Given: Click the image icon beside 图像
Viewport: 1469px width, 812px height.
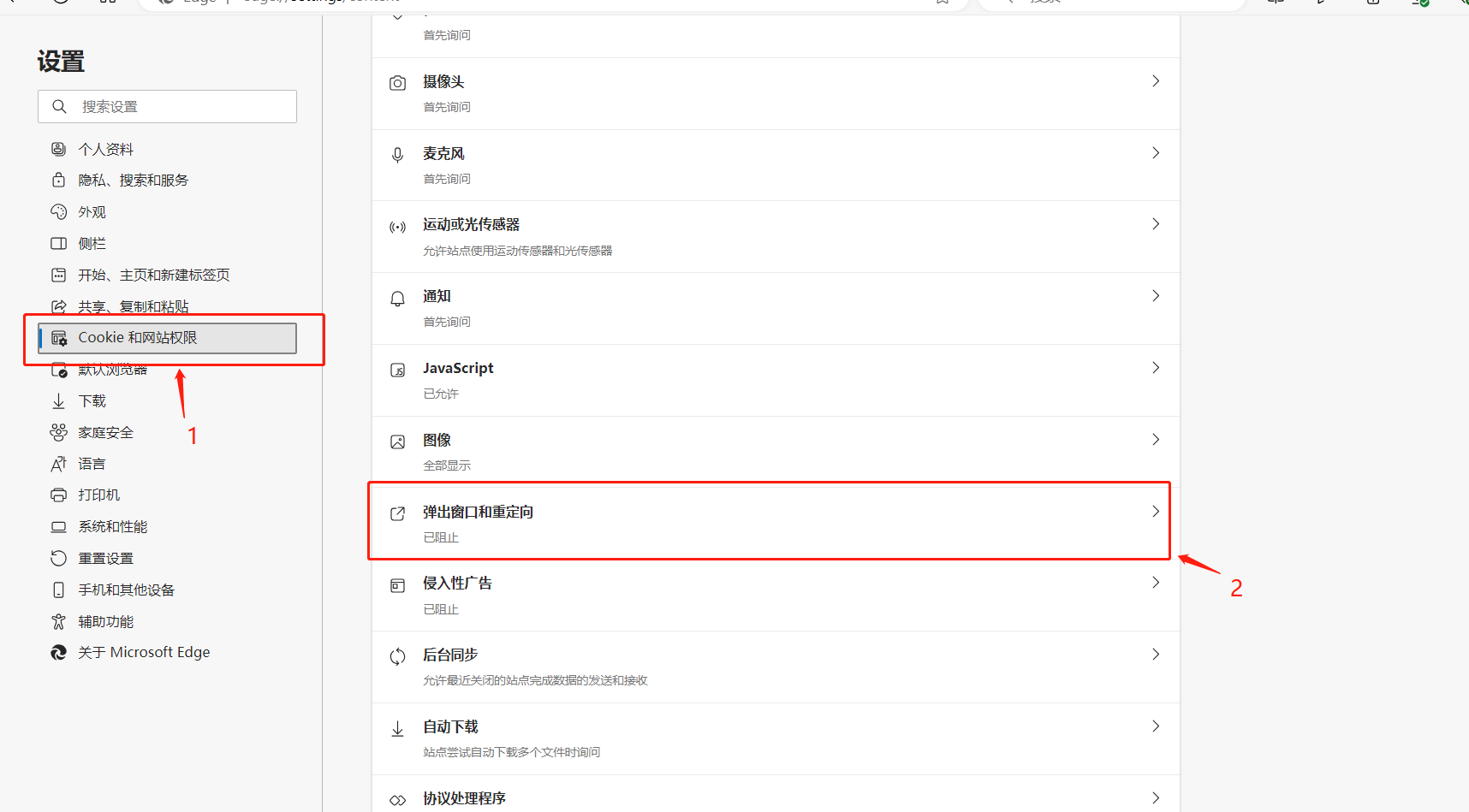Looking at the screenshot, I should (397, 442).
